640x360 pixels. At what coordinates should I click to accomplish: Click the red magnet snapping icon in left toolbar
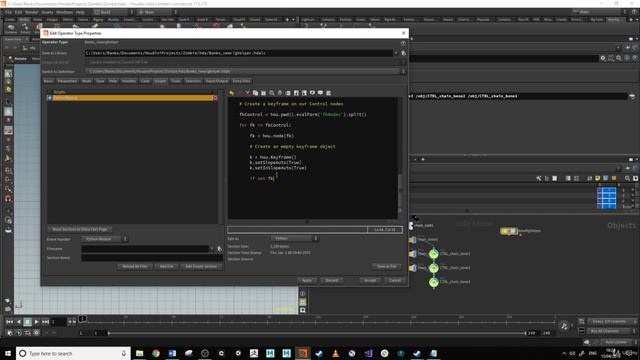(8, 199)
